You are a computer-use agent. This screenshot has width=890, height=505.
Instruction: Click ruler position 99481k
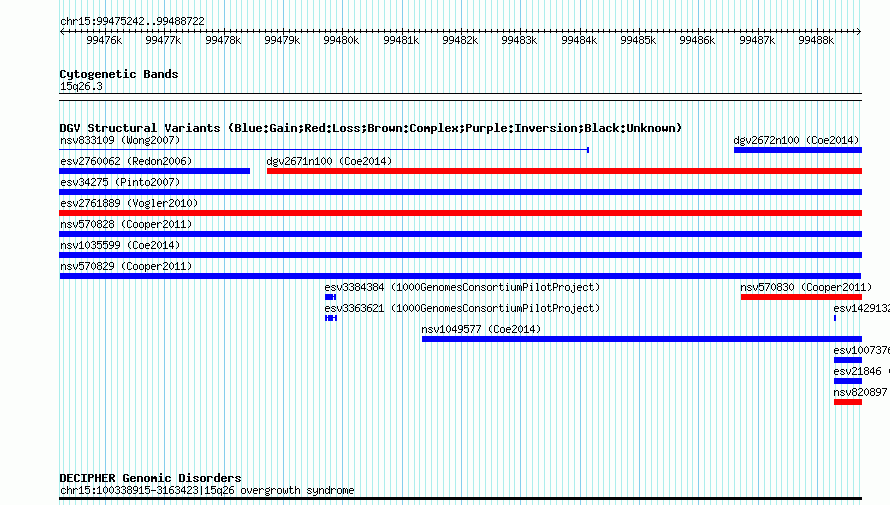(401, 40)
